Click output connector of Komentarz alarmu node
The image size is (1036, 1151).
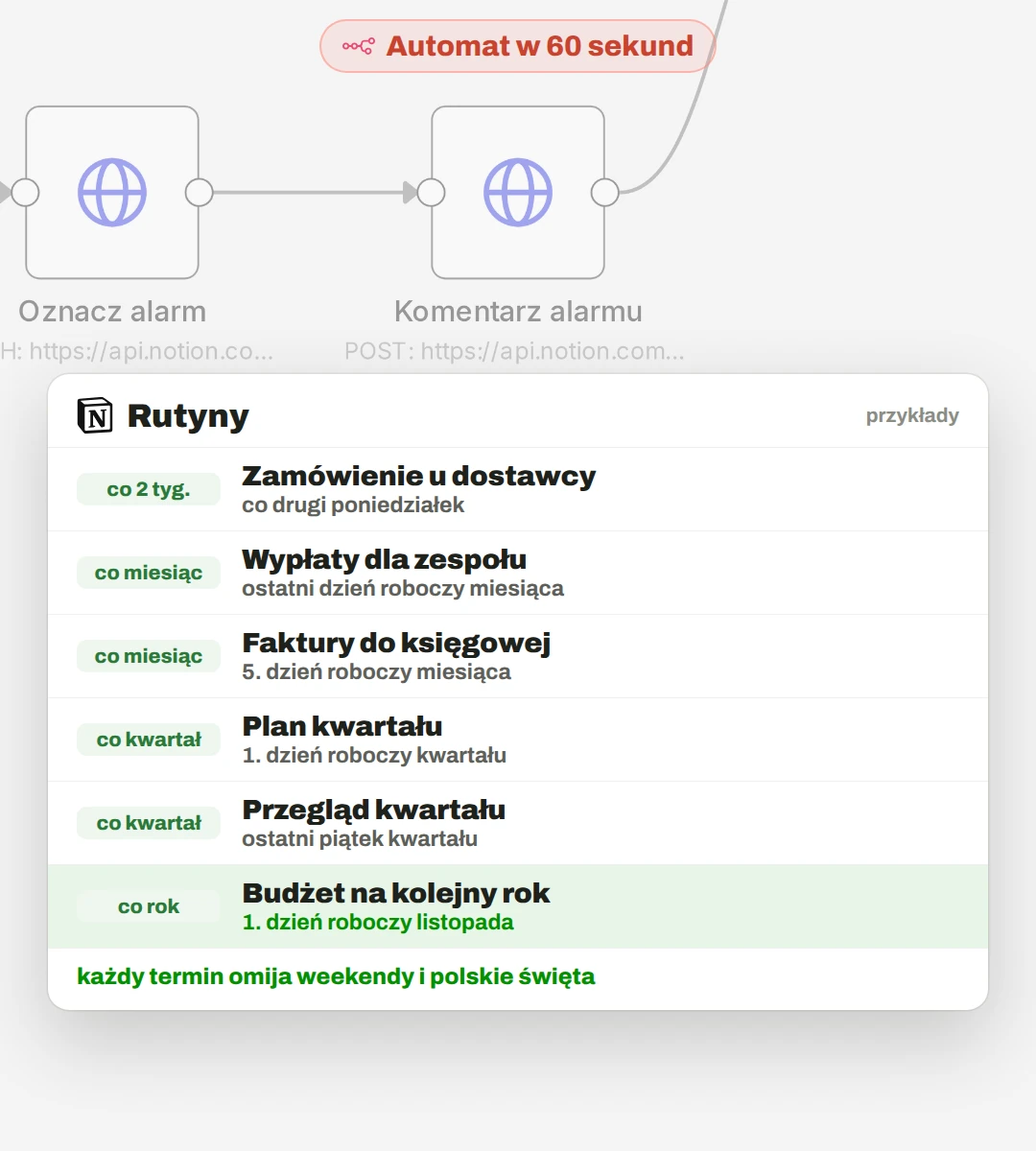(605, 193)
